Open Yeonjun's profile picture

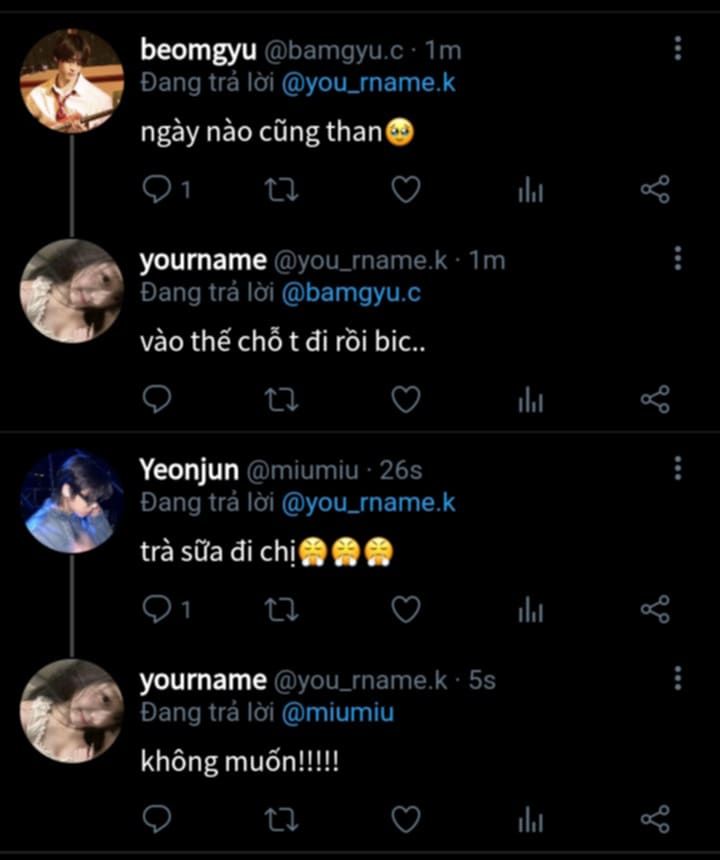pyautogui.click(x=72, y=499)
